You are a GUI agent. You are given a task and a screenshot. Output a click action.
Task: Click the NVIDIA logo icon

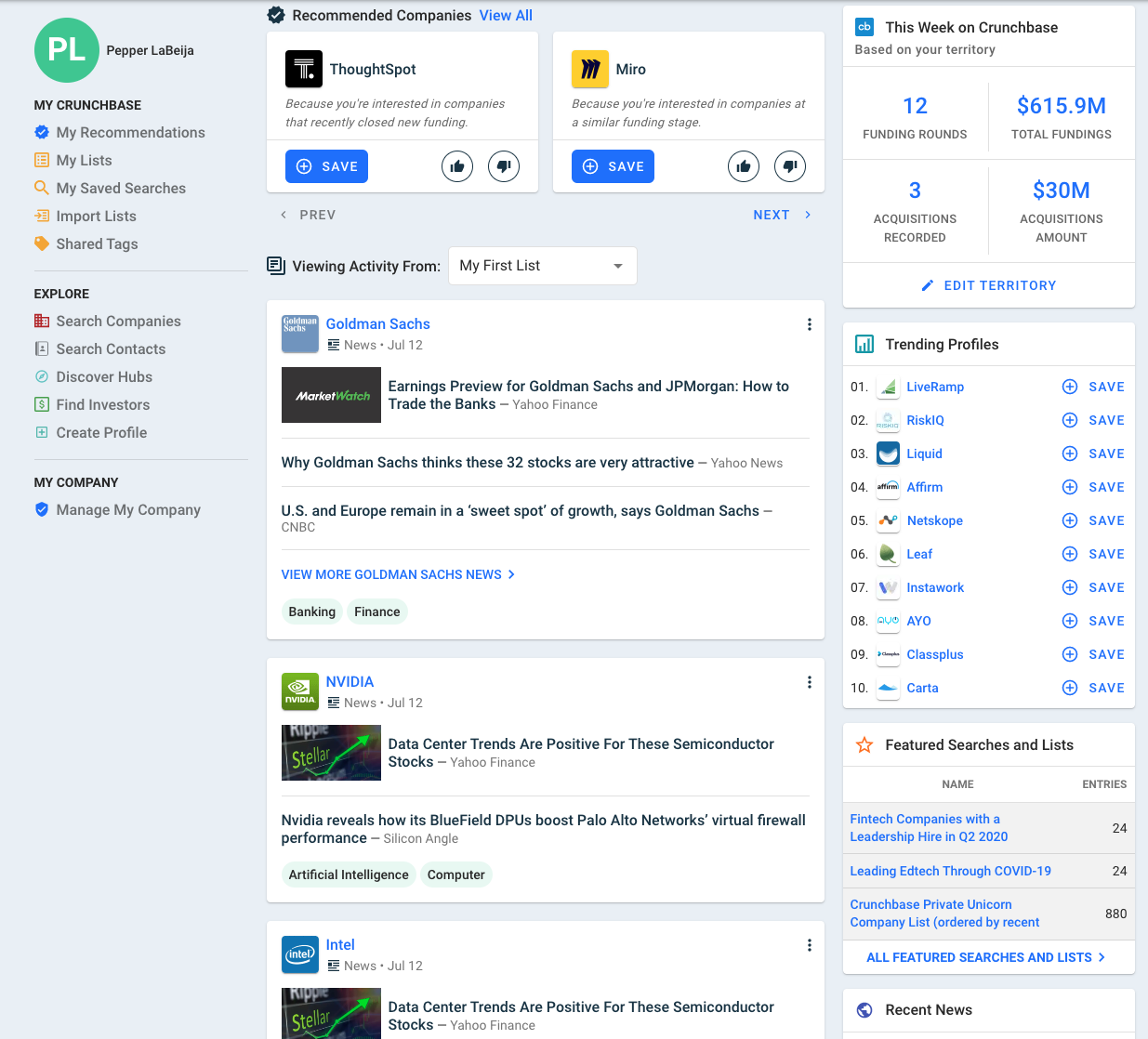(x=300, y=691)
